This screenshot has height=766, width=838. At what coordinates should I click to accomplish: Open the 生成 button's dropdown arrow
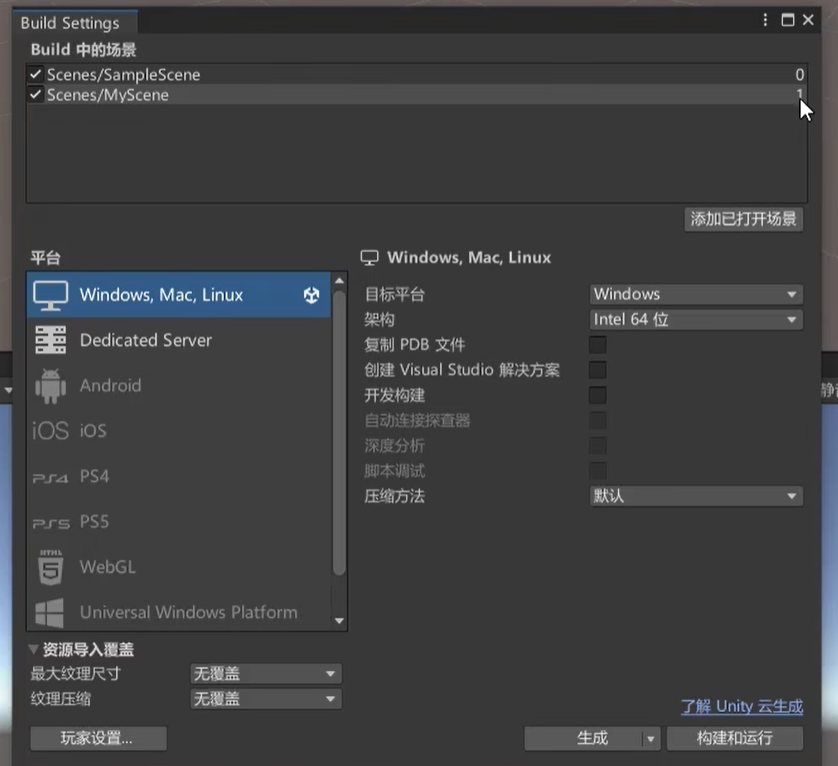click(650, 739)
